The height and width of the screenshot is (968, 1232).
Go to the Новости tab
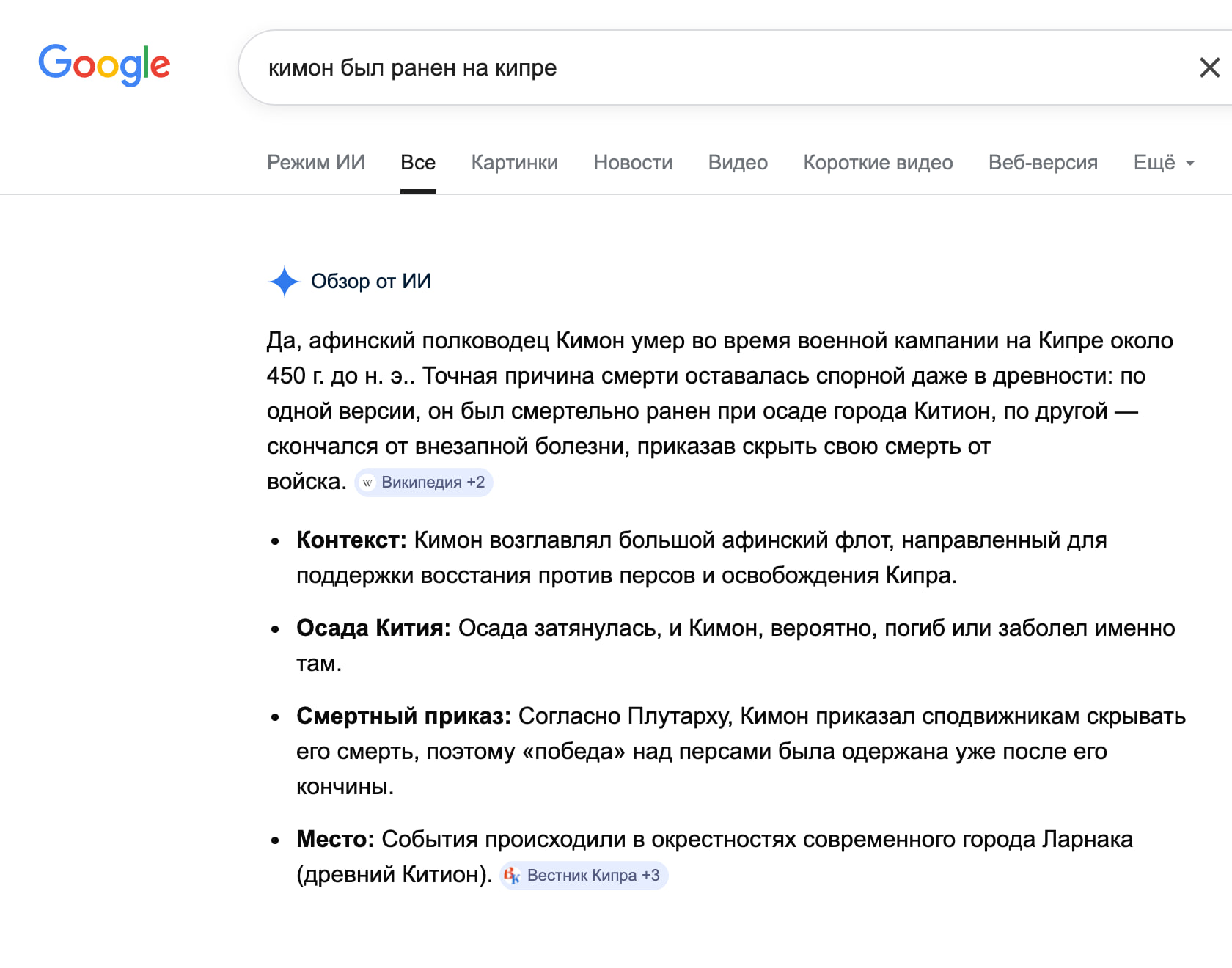[x=632, y=163]
